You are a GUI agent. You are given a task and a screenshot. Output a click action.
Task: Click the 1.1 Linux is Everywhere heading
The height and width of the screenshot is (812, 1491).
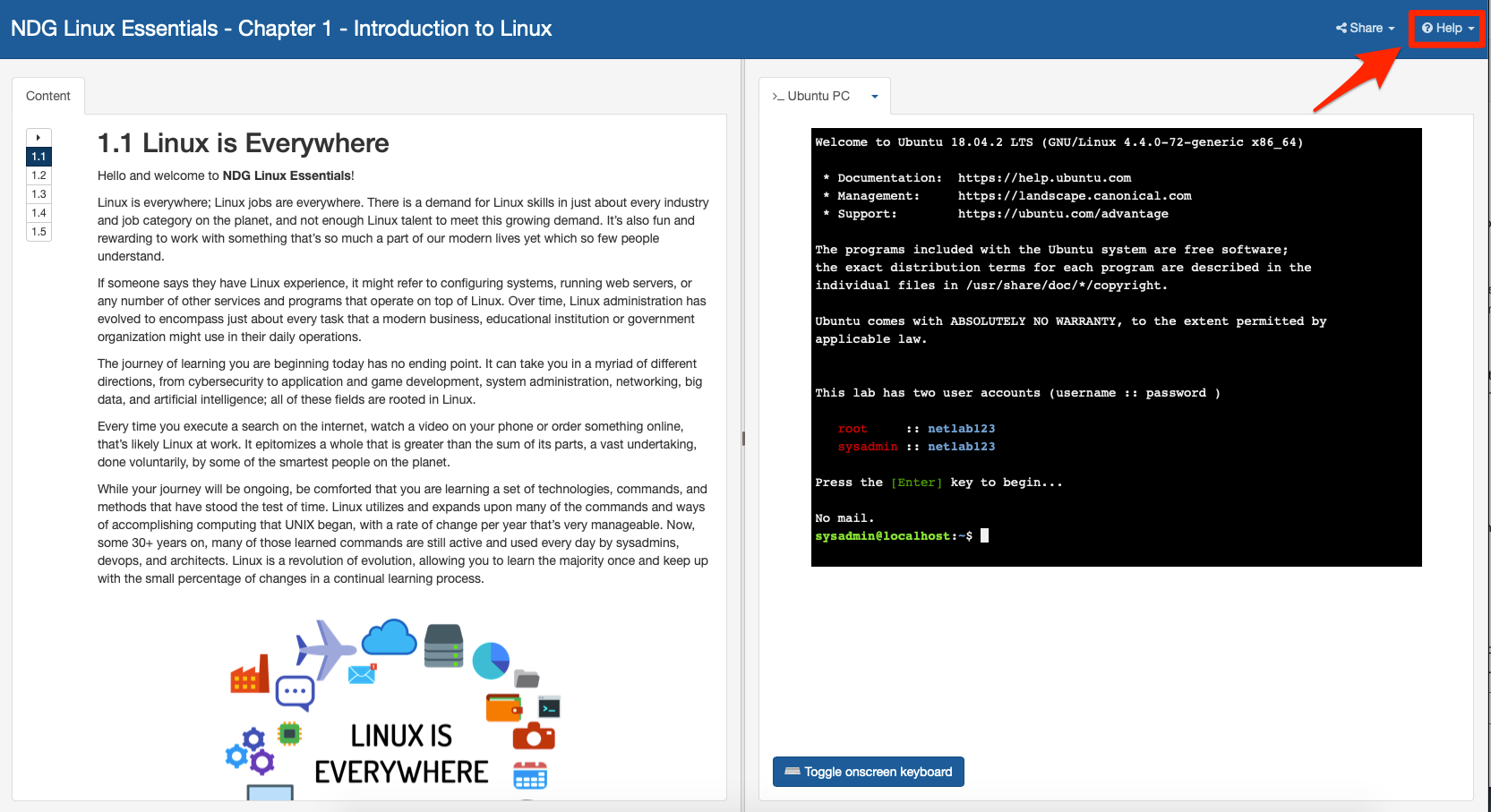(244, 143)
